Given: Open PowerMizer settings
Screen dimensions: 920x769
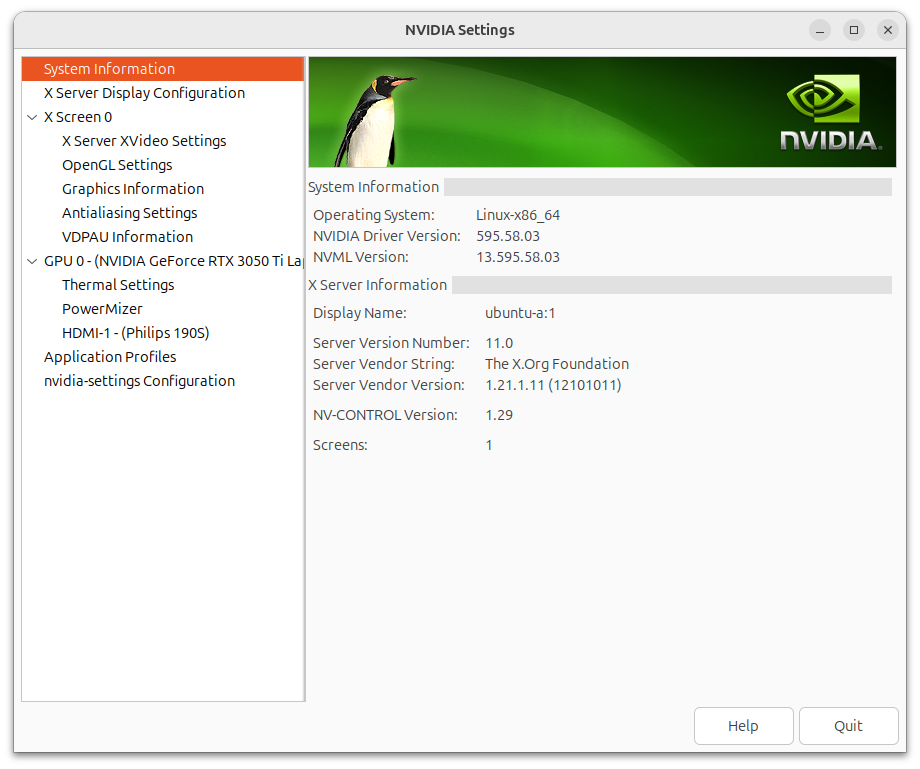Looking at the screenshot, I should (102, 309).
